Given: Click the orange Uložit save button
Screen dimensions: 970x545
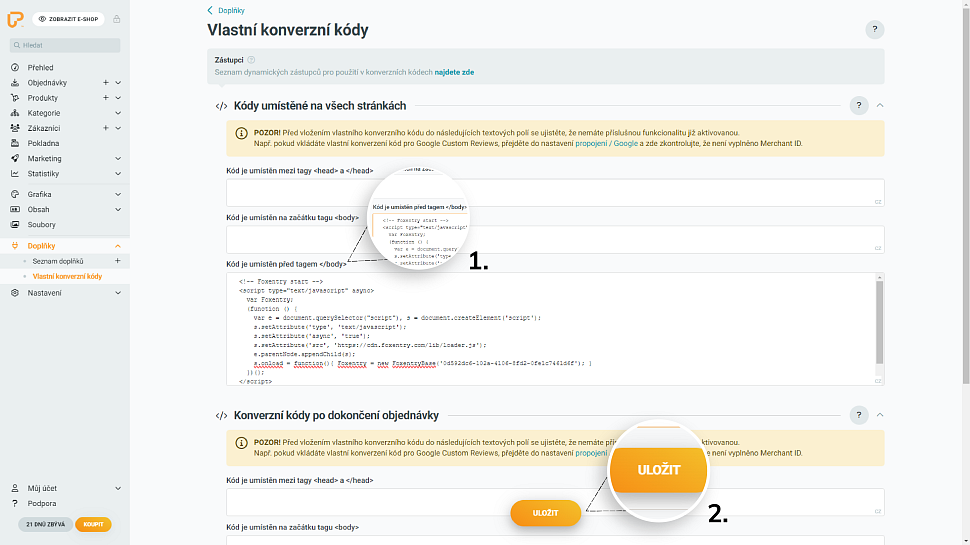Looking at the screenshot, I should coord(546,513).
